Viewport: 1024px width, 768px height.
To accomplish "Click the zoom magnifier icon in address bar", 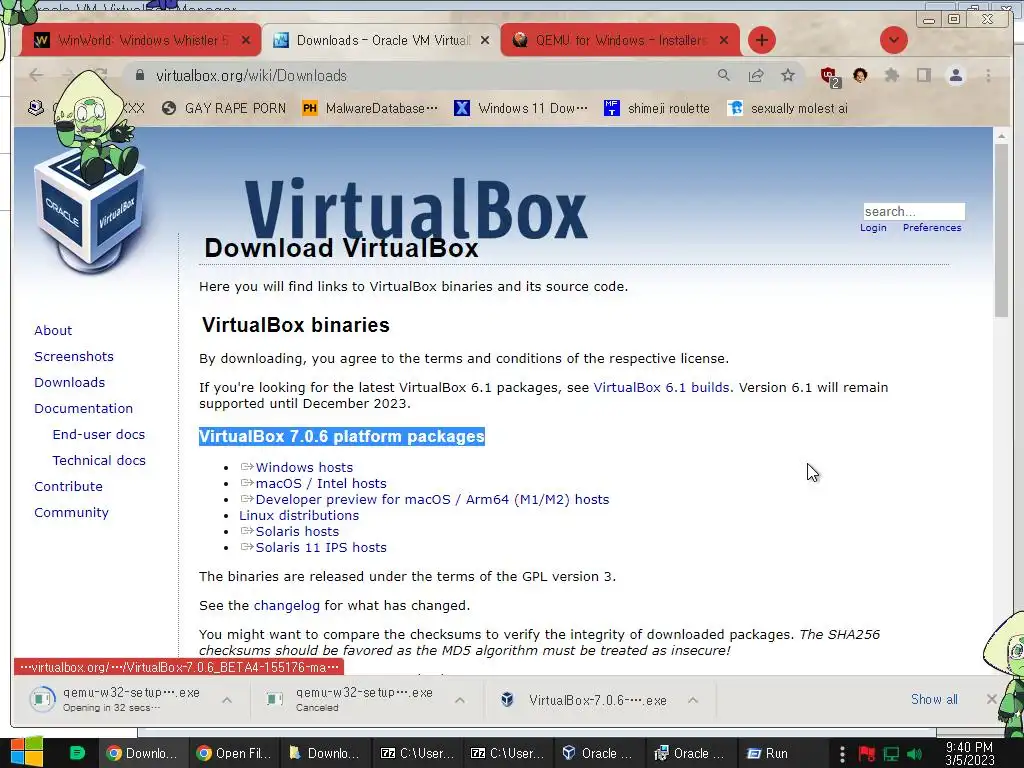I will coord(724,76).
